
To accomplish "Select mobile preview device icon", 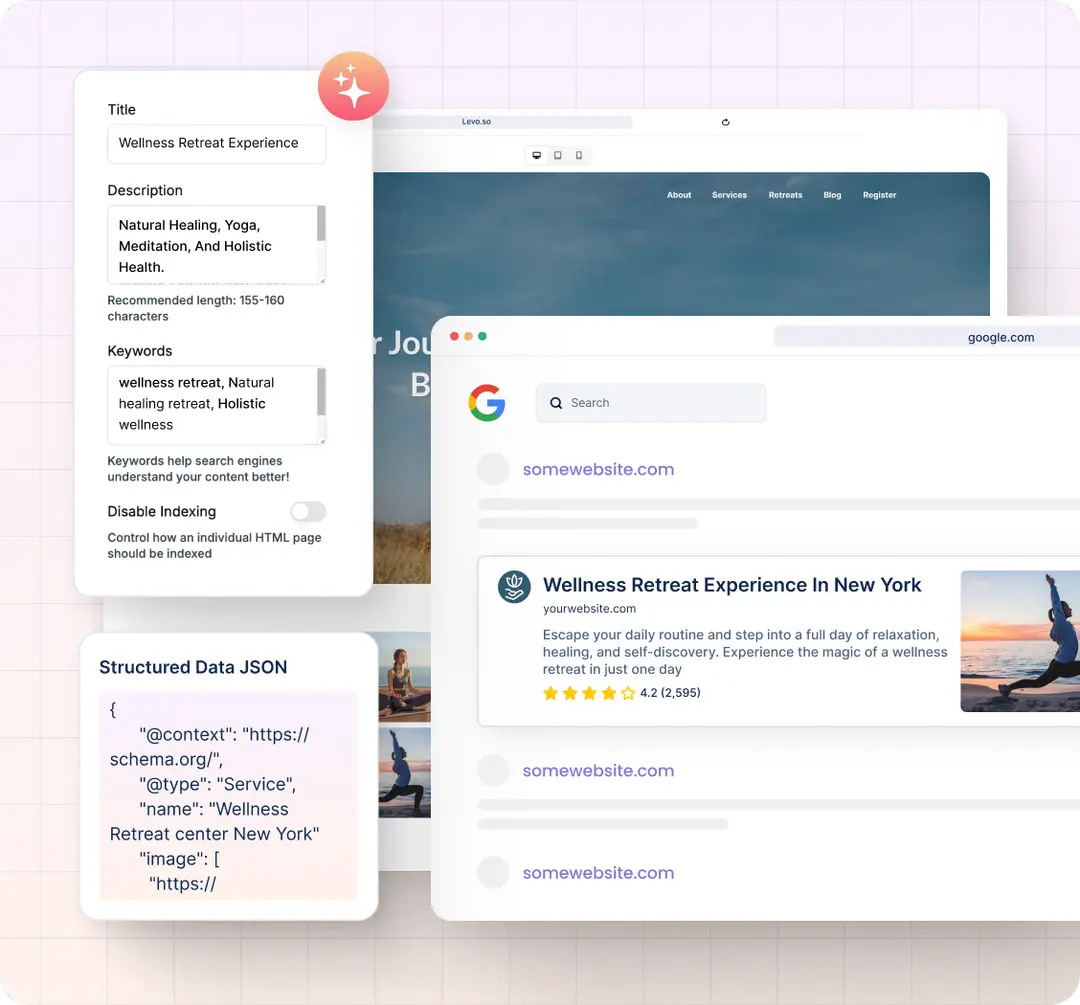I will [x=579, y=155].
